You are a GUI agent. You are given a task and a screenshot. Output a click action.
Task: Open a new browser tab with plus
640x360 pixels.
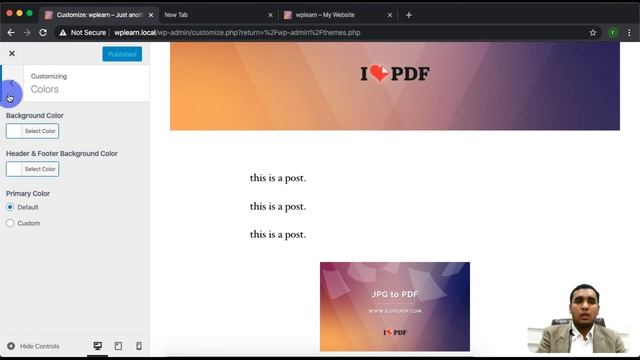coord(409,15)
